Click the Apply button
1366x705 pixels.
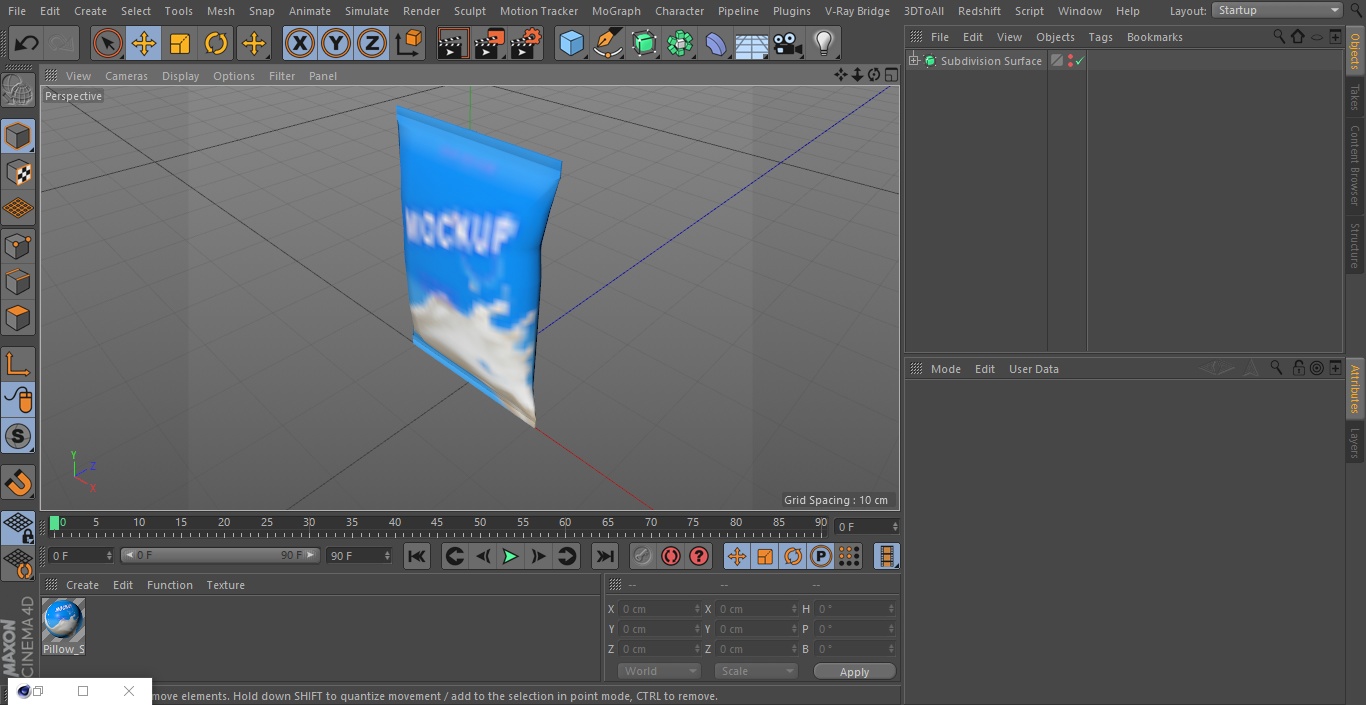(x=854, y=671)
